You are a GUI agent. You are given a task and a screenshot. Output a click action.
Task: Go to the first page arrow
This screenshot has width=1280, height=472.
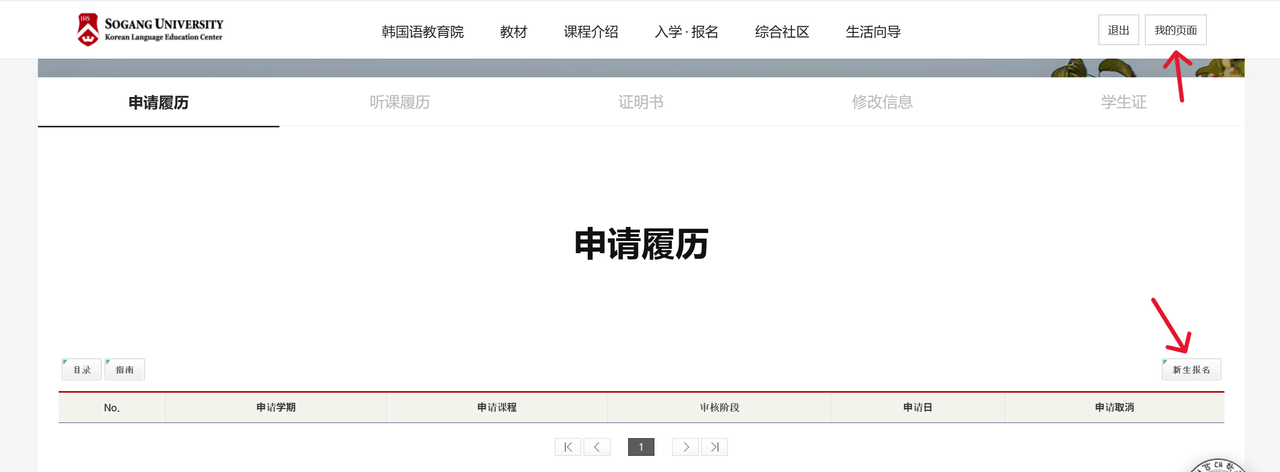[x=568, y=447]
